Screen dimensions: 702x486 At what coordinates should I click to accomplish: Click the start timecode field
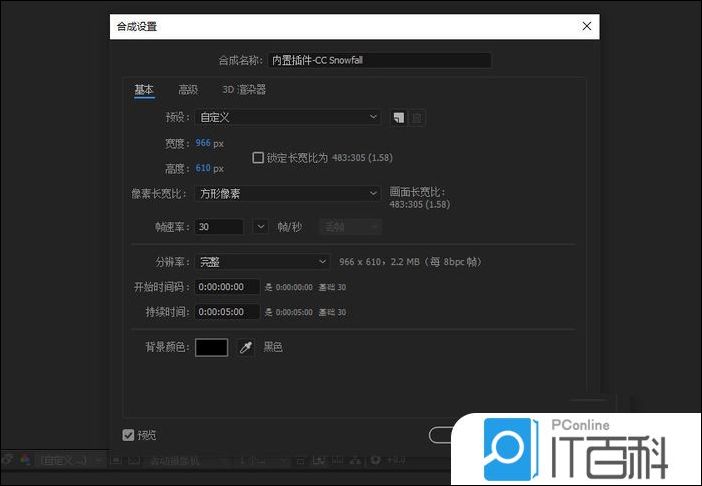click(x=227, y=287)
